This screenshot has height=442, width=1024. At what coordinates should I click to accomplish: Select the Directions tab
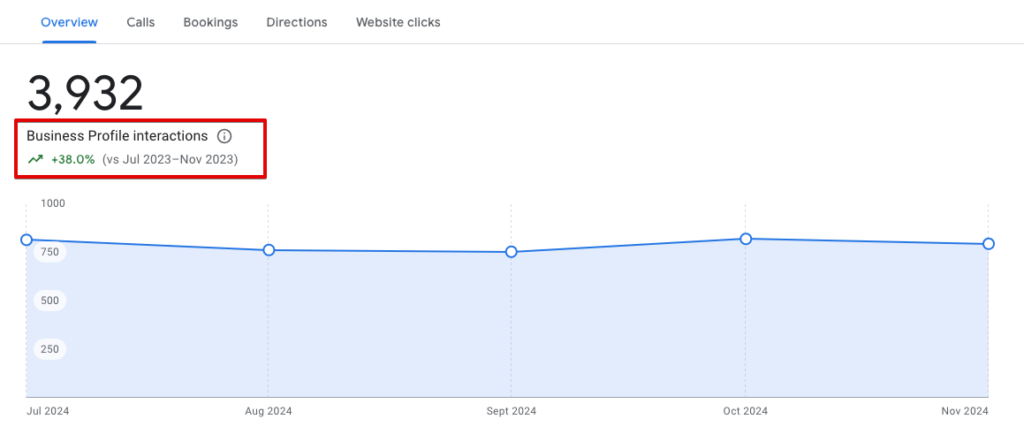[297, 22]
